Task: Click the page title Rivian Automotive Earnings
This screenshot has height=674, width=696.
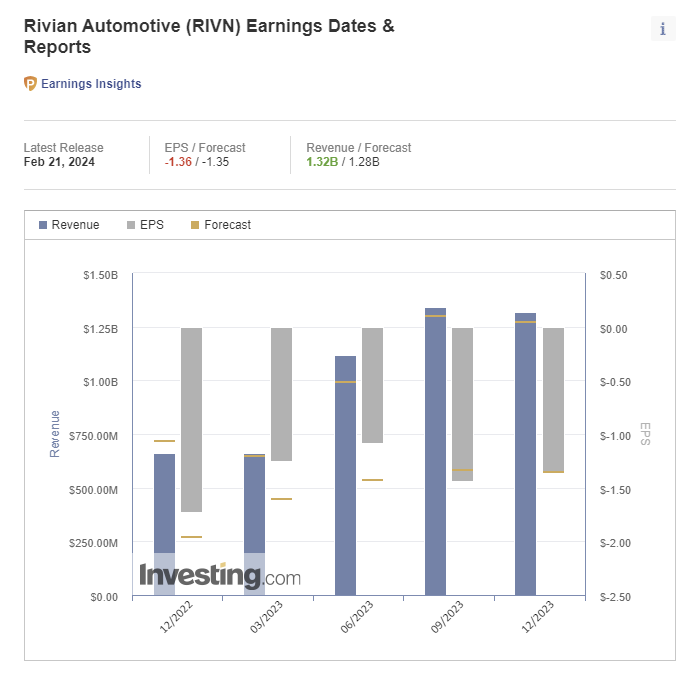Action: point(209,36)
